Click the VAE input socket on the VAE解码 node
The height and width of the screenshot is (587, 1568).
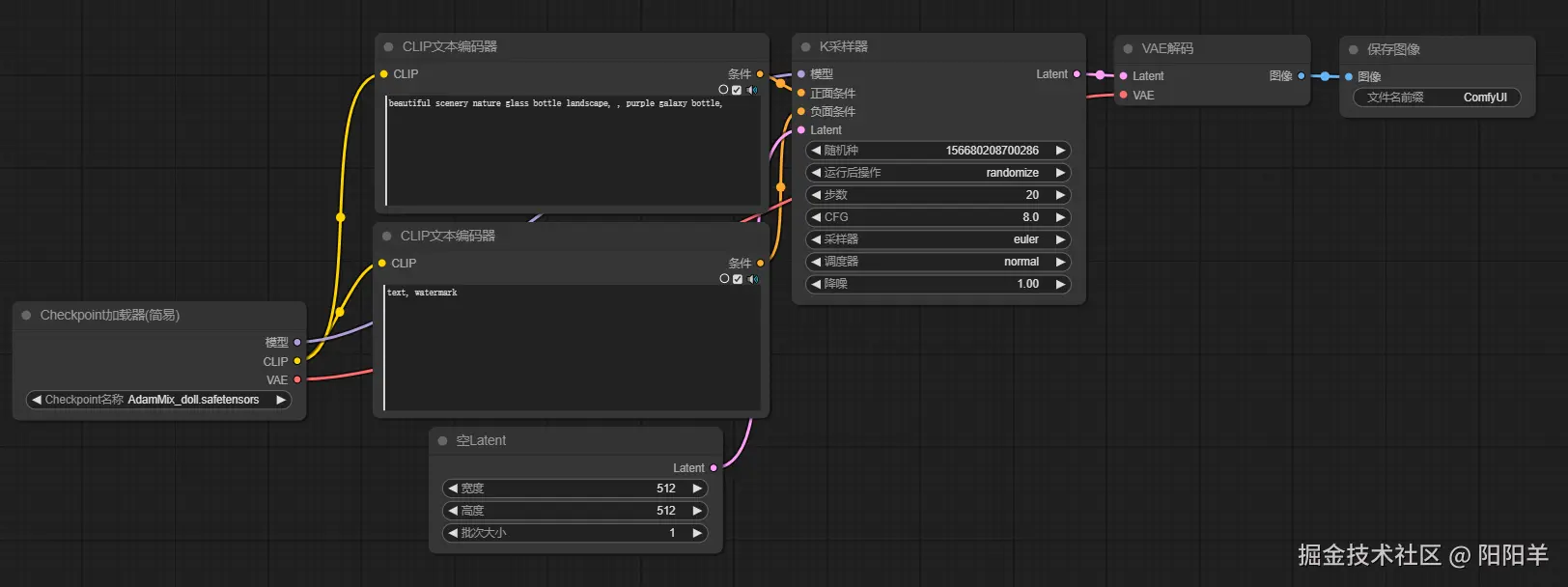[1124, 95]
